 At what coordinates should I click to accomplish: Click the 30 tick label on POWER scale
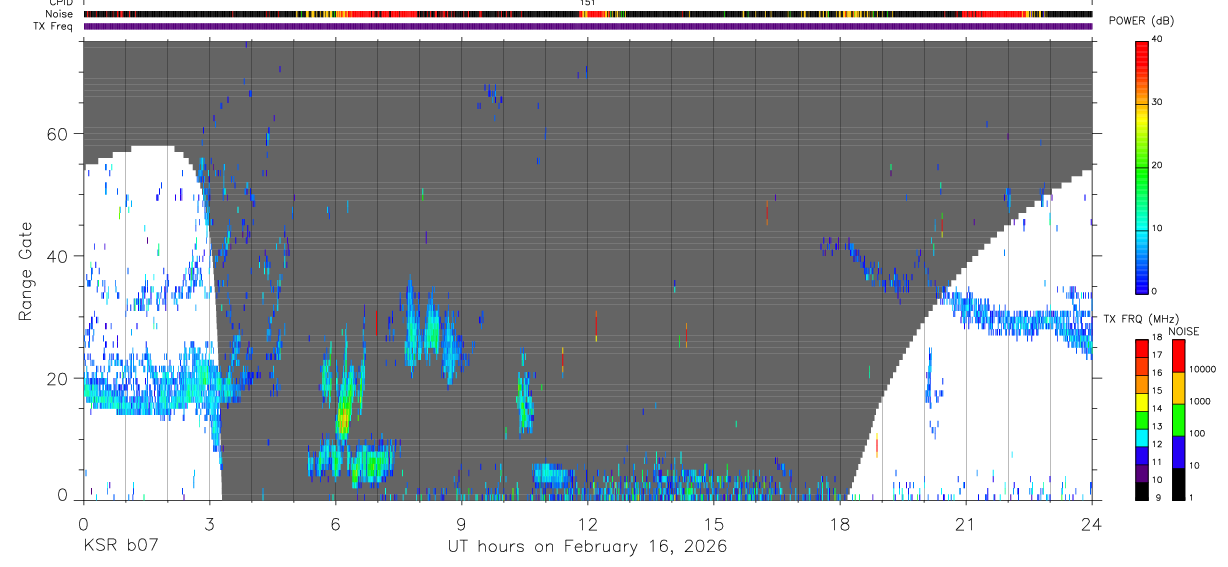1156,103
